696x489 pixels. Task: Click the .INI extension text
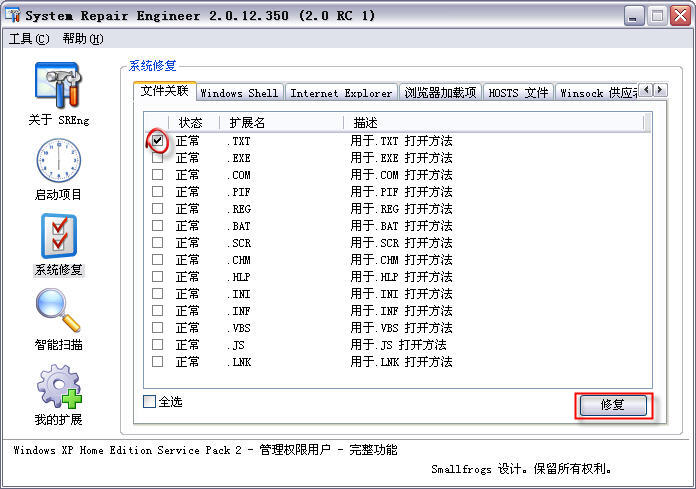tap(239, 294)
